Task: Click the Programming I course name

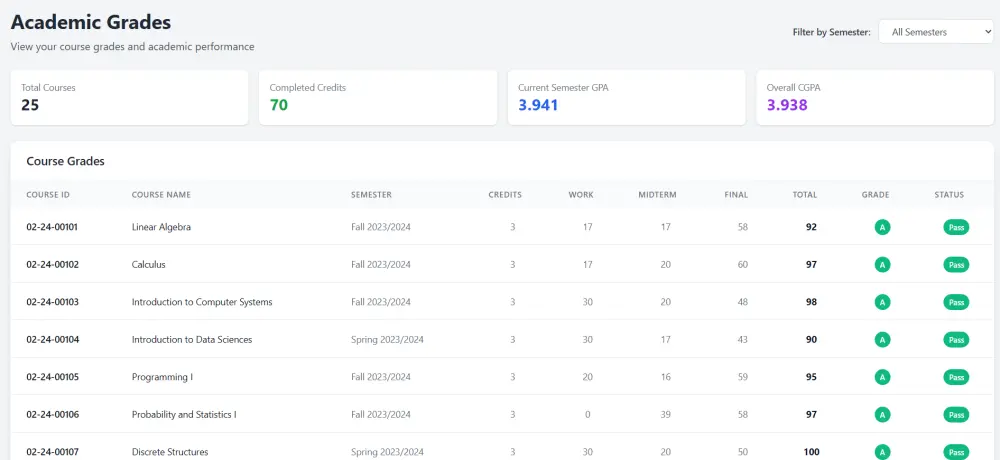Action: click(163, 377)
